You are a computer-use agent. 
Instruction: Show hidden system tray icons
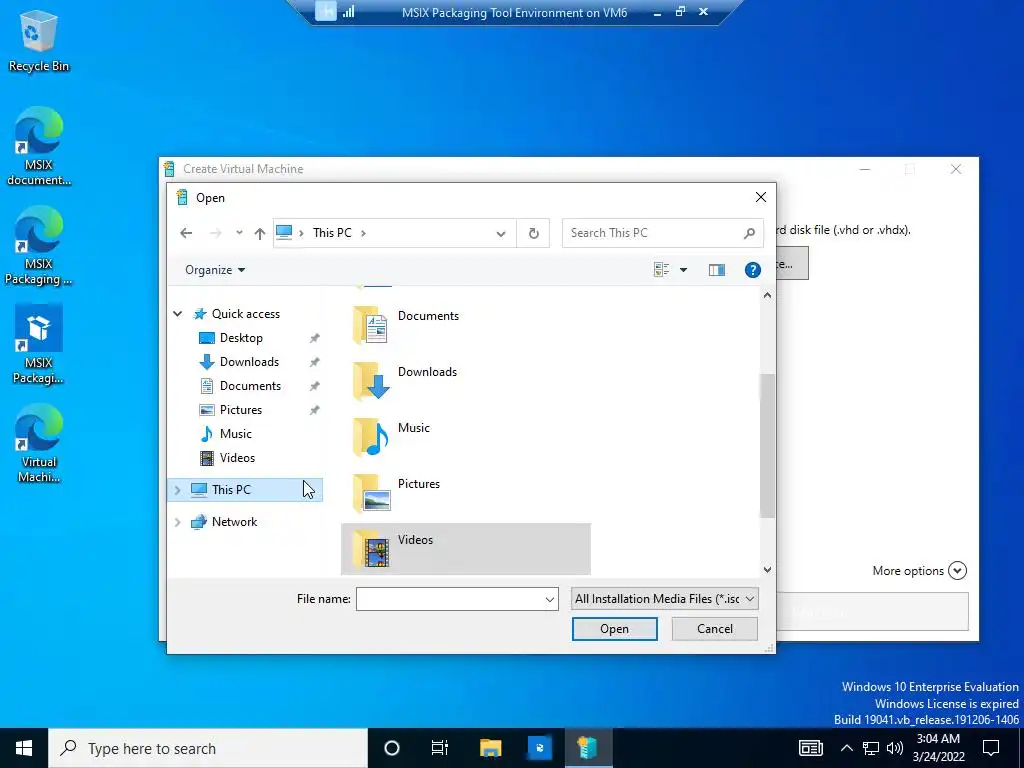(846, 748)
